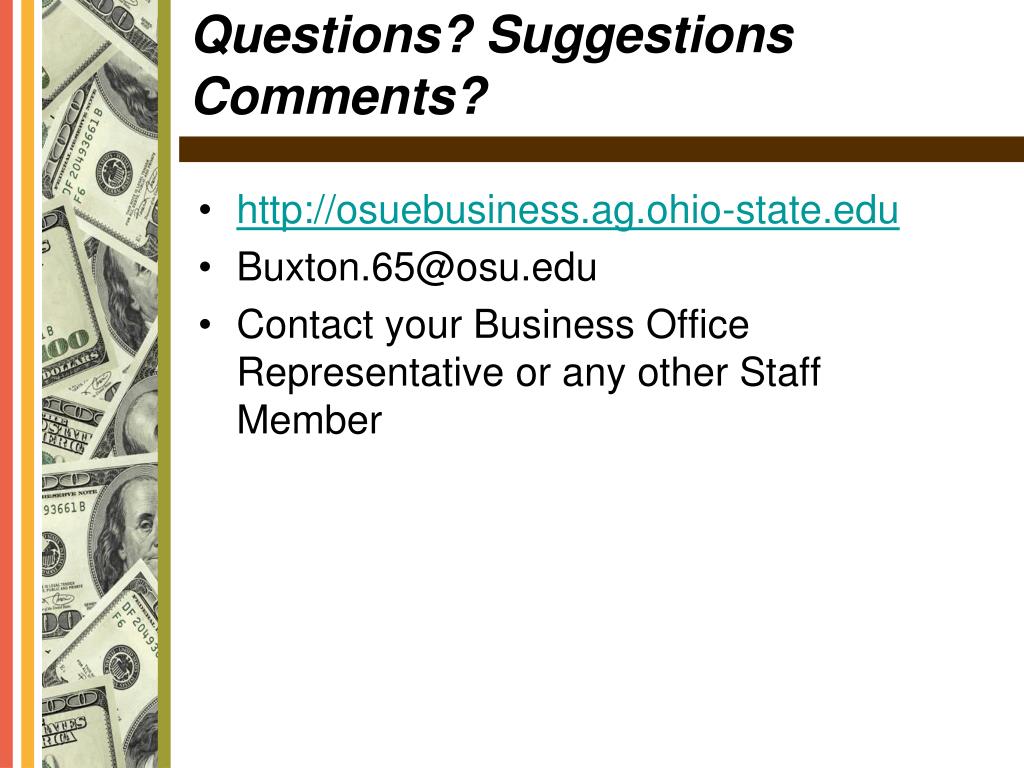1024x768 pixels.
Task: Open the osuebusiness.ag.ohio-state.edu hyperlink
Action: pyautogui.click(x=568, y=210)
